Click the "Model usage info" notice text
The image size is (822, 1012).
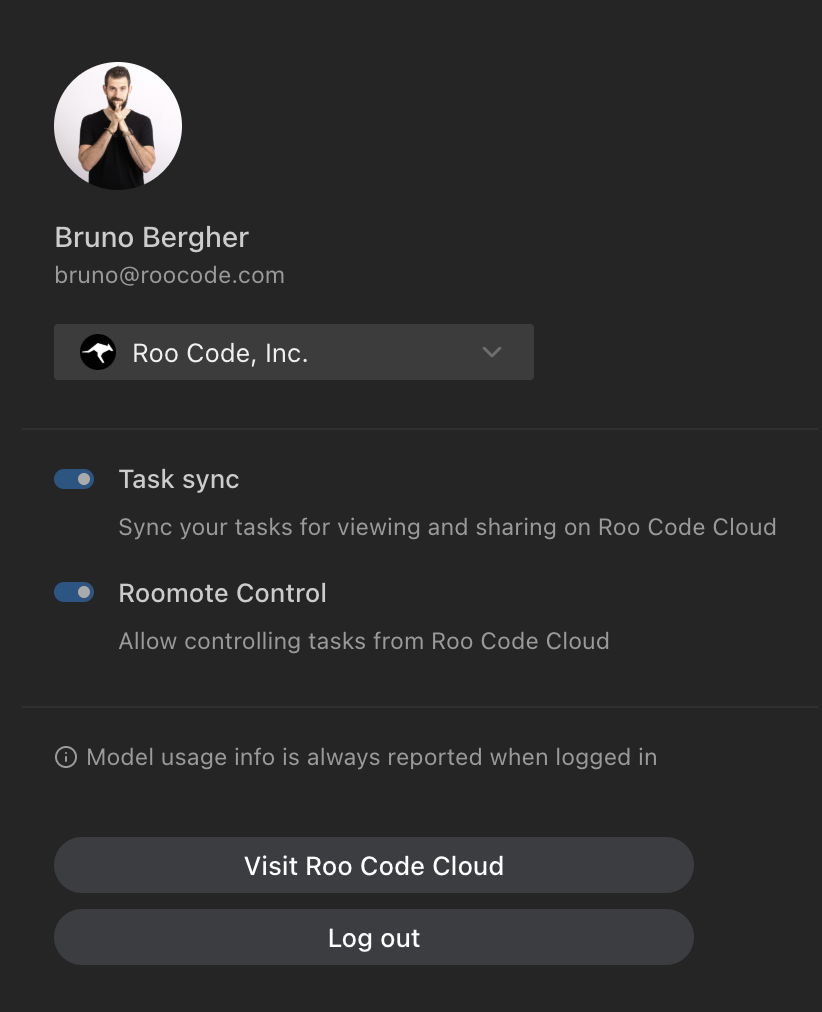click(372, 757)
